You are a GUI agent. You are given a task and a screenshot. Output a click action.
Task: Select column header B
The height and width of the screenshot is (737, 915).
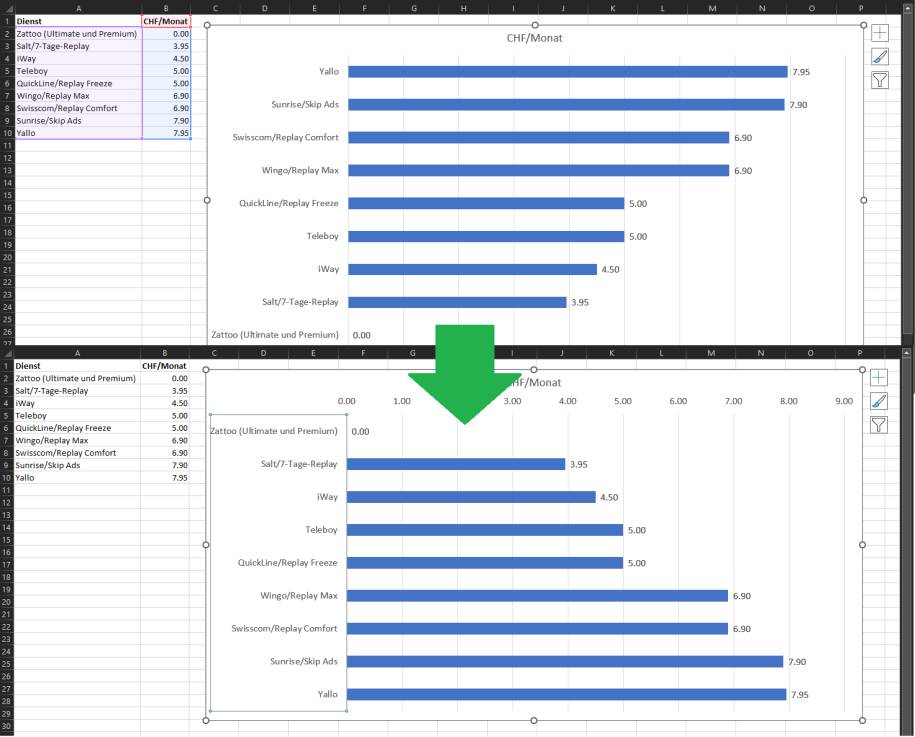pyautogui.click(x=165, y=9)
